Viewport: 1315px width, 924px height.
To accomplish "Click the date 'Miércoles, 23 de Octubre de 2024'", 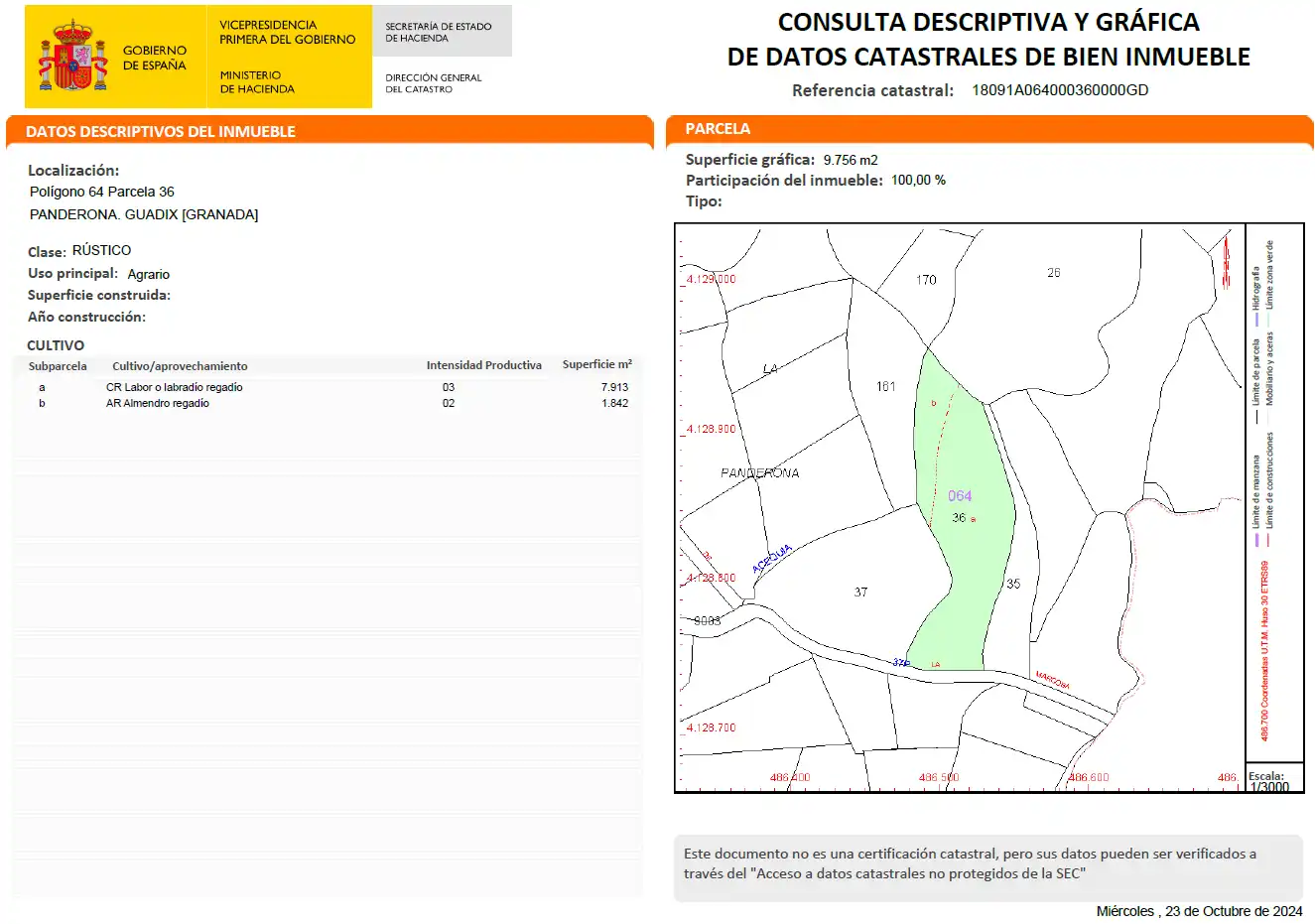I will coord(1199,911).
